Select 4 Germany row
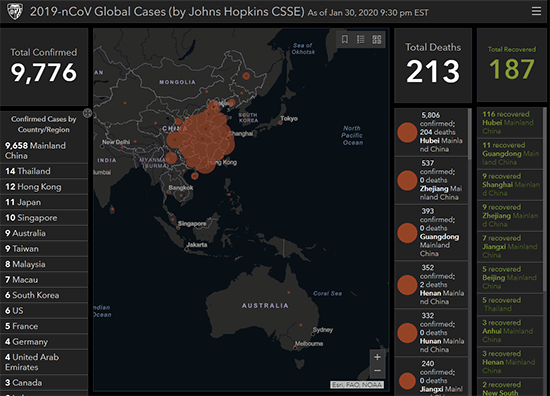 coord(44,341)
